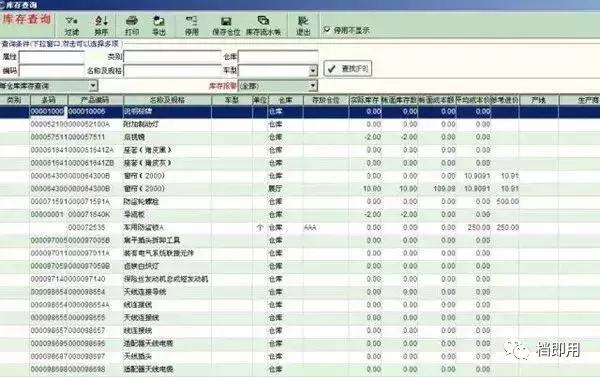
Task: Click product code 000097005B
Action: click(89, 240)
